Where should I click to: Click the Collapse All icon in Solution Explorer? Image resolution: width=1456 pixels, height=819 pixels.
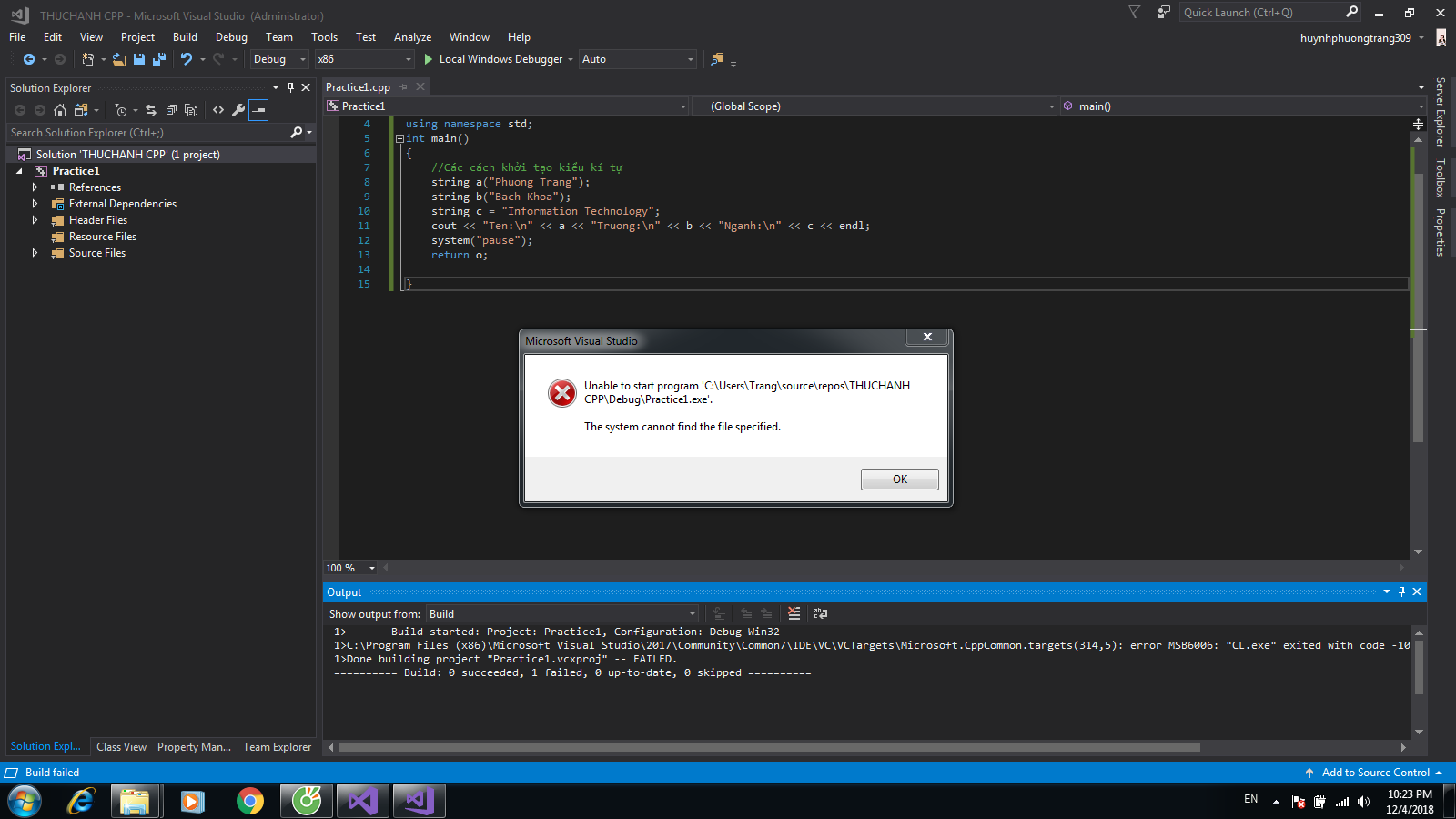171,110
